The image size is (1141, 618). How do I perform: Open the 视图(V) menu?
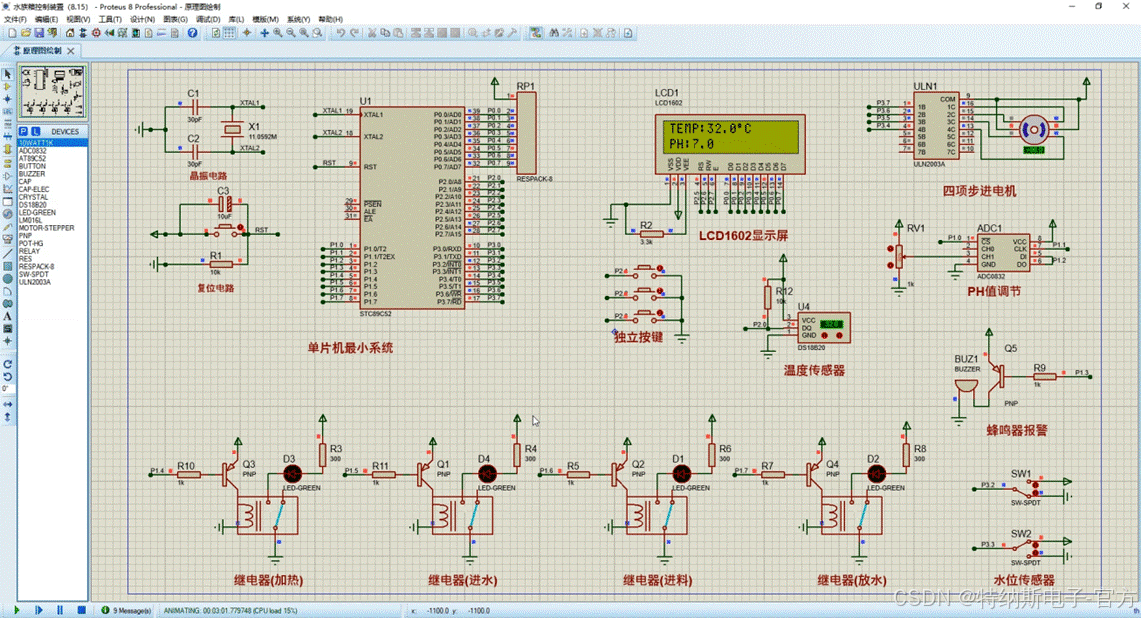coord(78,19)
